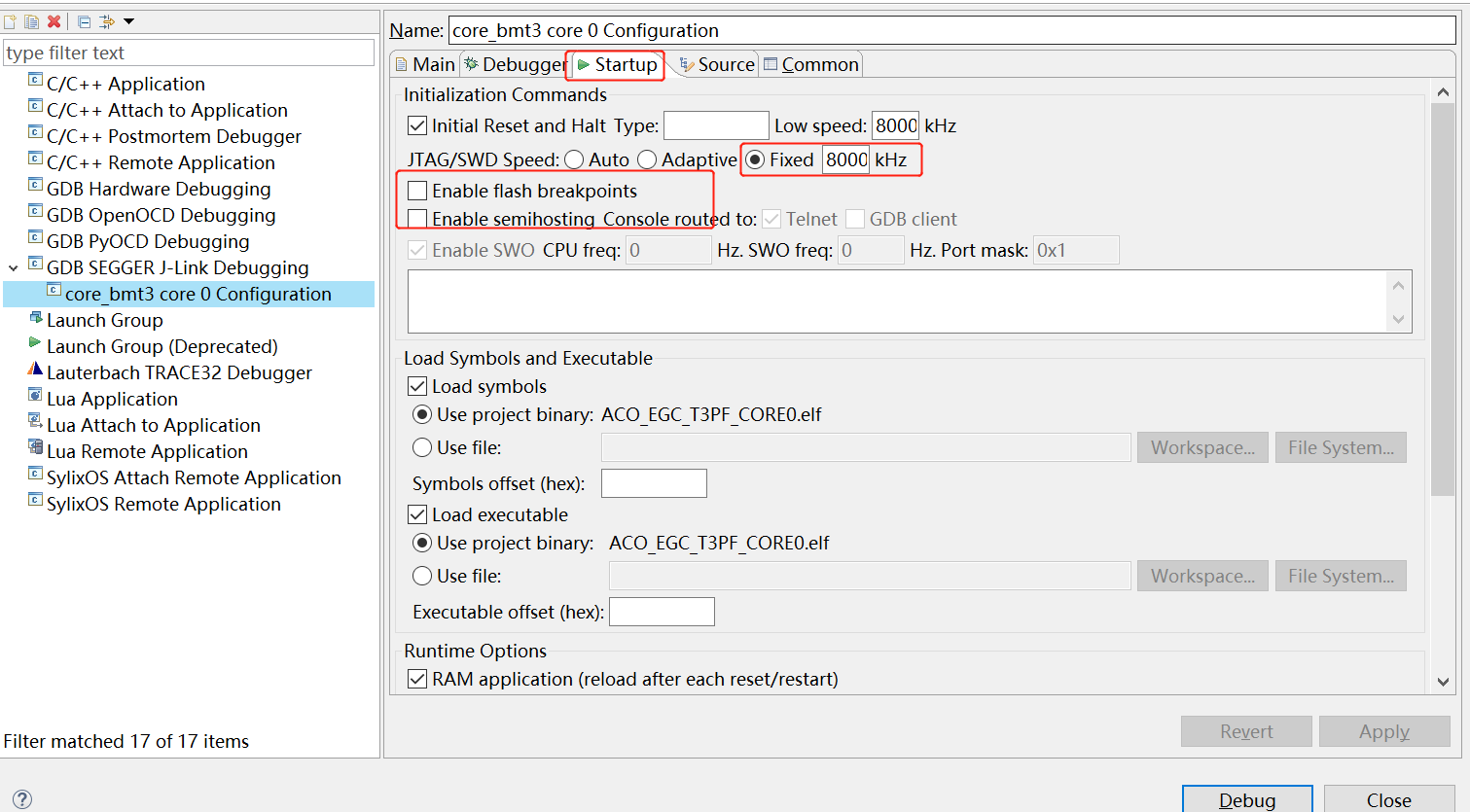The width and height of the screenshot is (1470, 812).
Task: Open the Source tab
Action: [717, 64]
